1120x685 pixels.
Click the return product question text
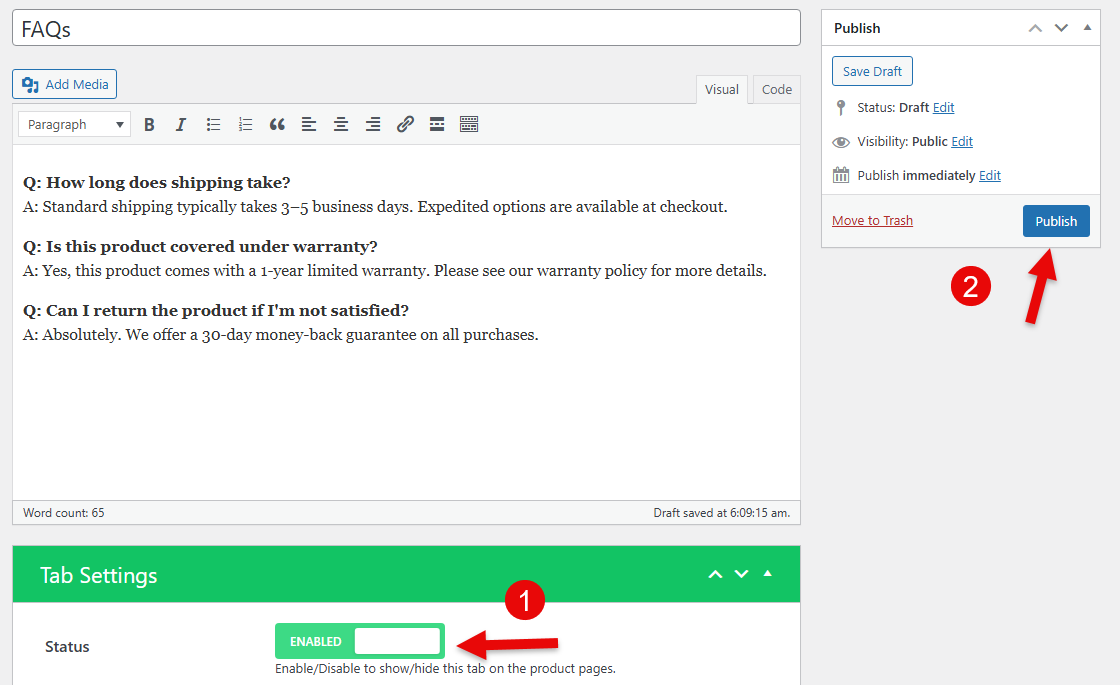(x=216, y=311)
